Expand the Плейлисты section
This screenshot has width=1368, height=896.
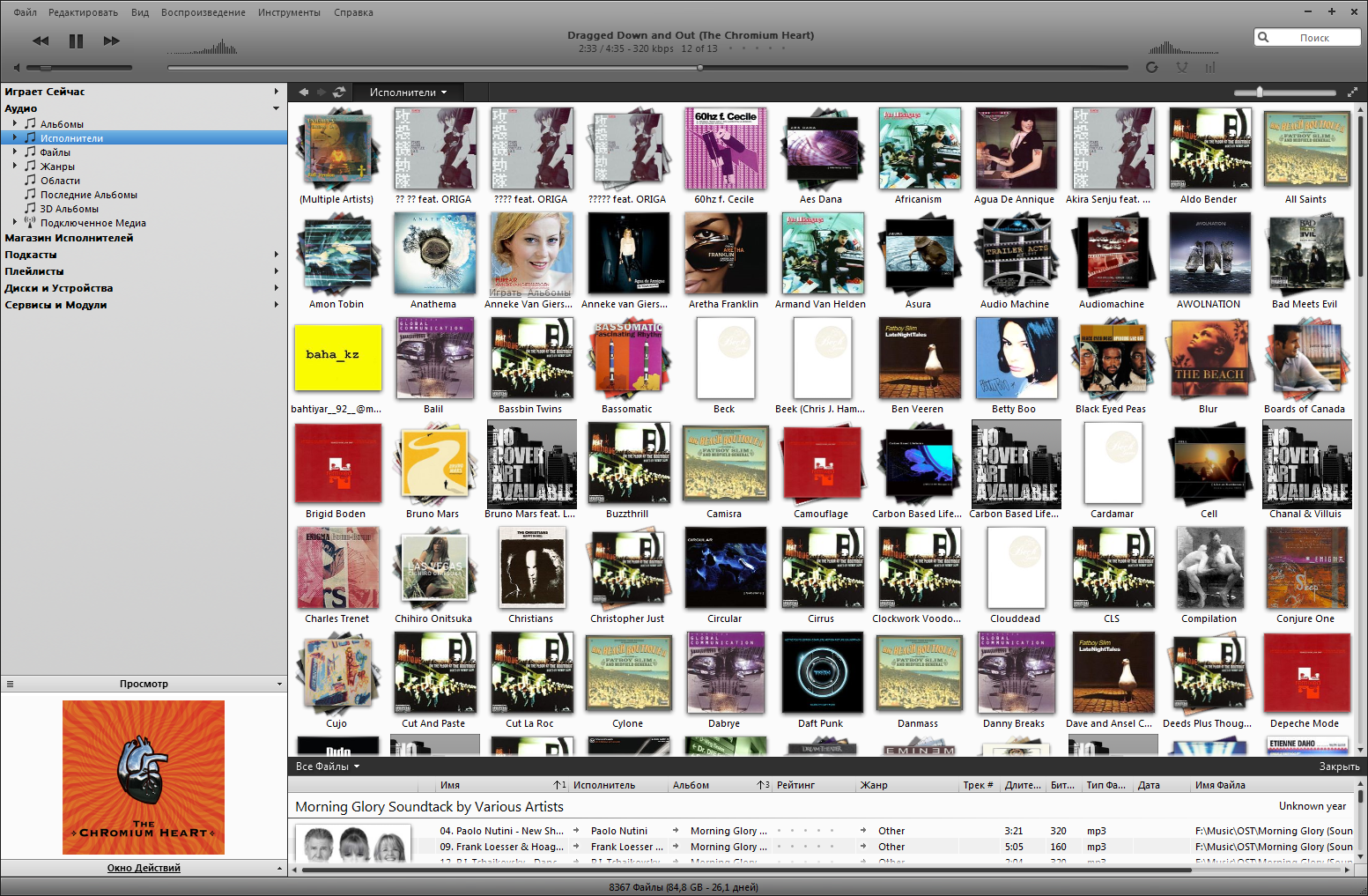[x=276, y=271]
